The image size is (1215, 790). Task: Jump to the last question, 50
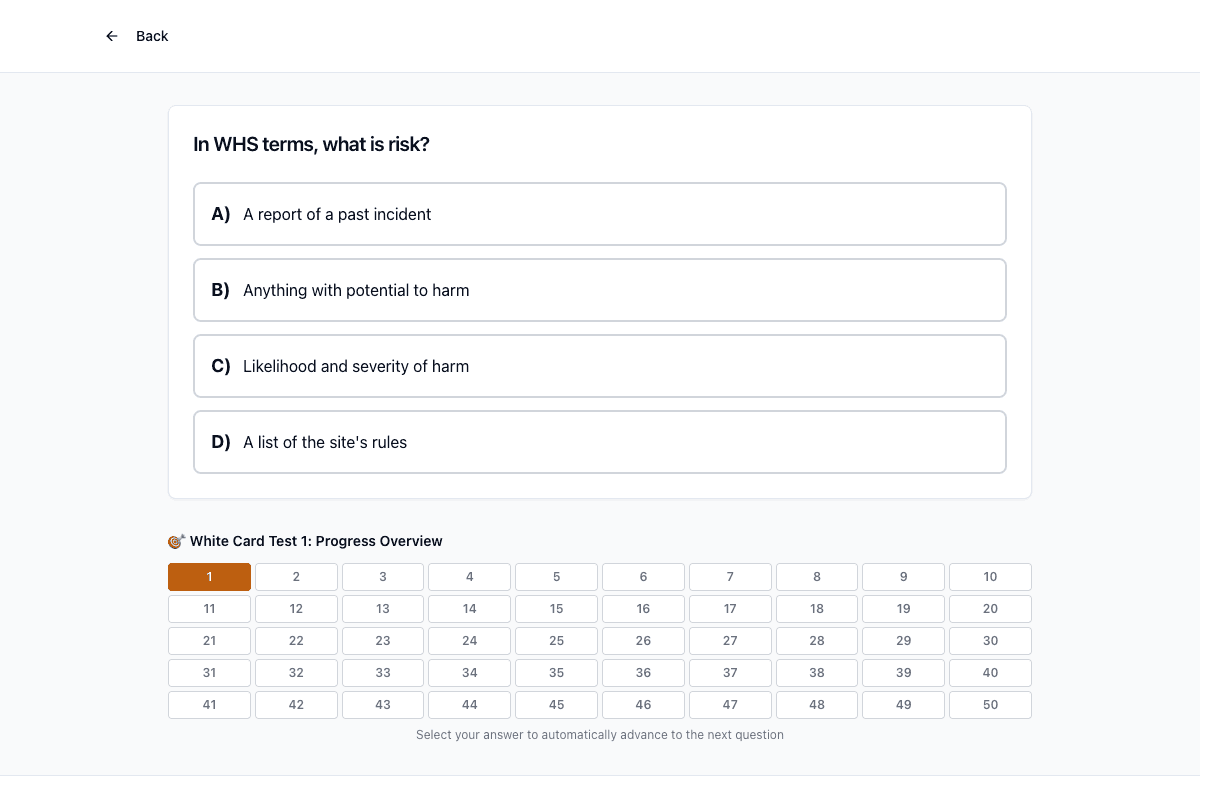(990, 705)
